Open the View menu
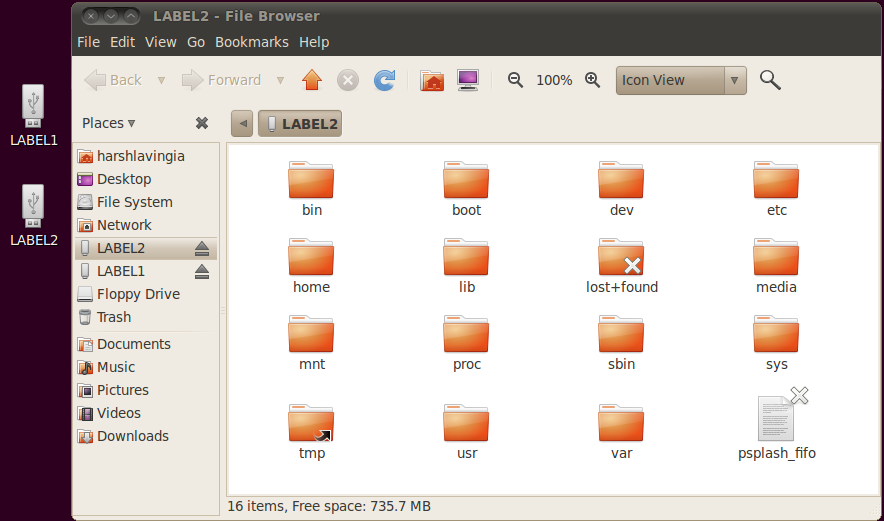Viewport: 884px width, 521px height. [x=161, y=42]
